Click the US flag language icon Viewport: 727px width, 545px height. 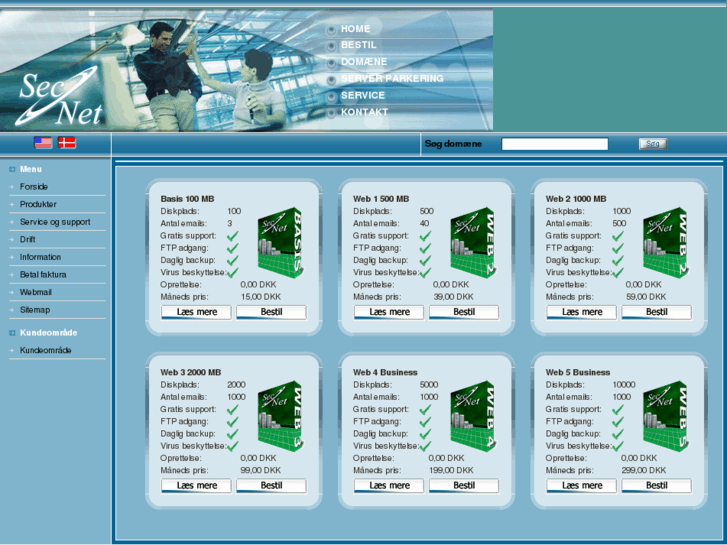click(43, 143)
